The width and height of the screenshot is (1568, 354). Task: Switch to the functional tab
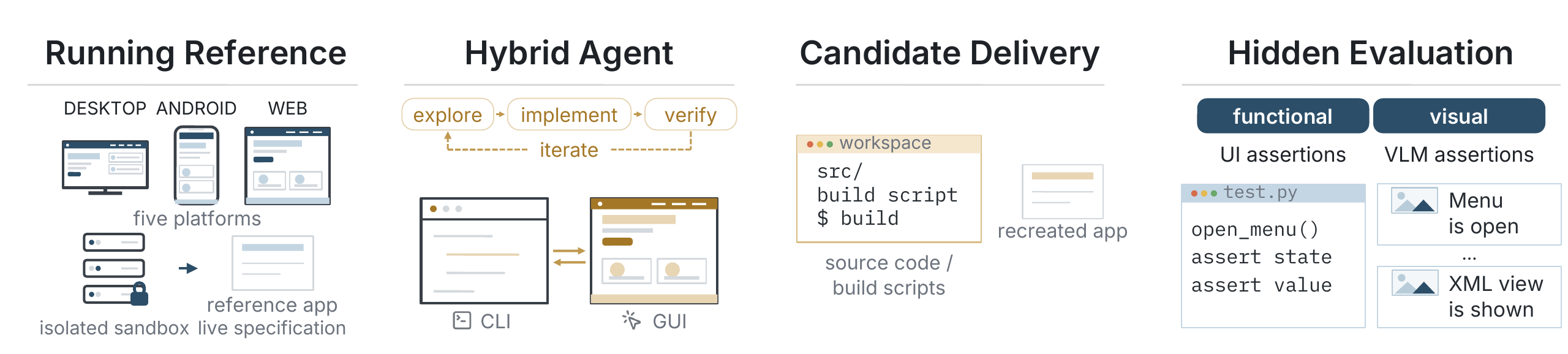[1283, 116]
